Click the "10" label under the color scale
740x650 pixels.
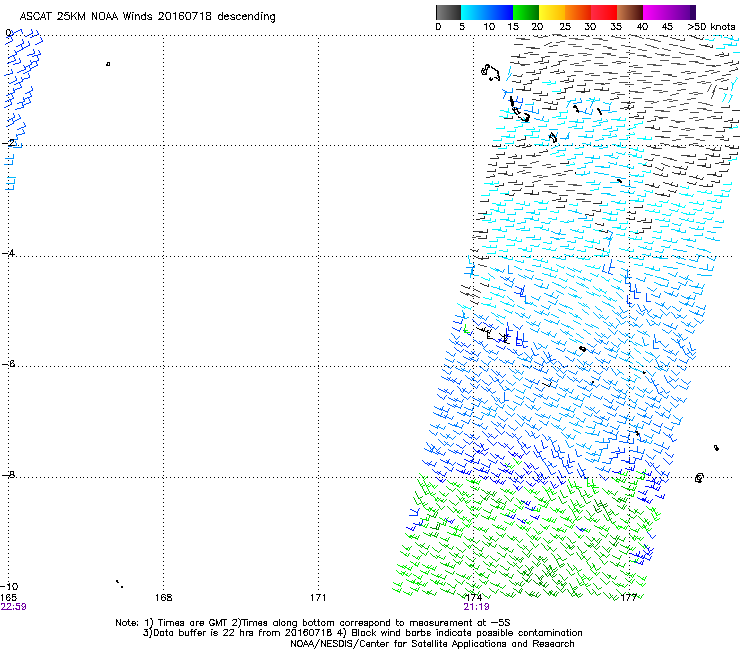pyautogui.click(x=489, y=27)
